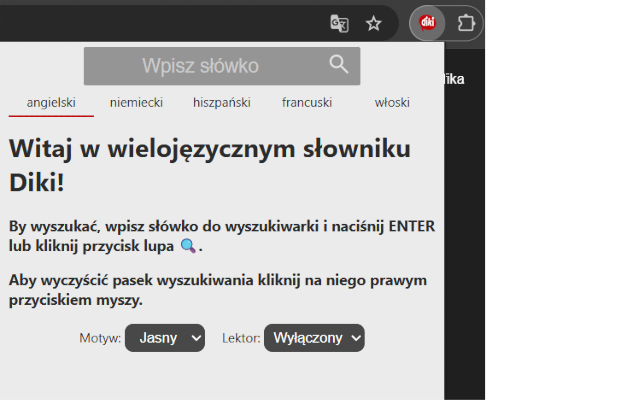Screen dimensions: 640x400
Task: Click the magnifier emoji in the instructions
Action: point(188,246)
